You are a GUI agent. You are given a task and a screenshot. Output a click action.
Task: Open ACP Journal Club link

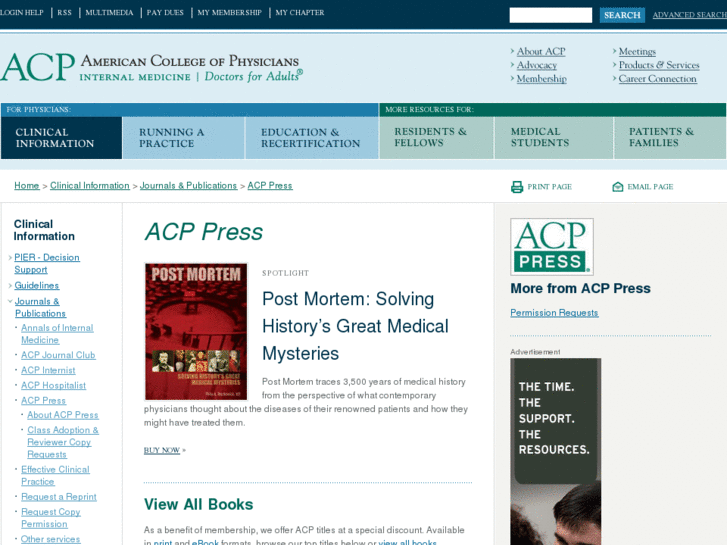click(x=58, y=355)
